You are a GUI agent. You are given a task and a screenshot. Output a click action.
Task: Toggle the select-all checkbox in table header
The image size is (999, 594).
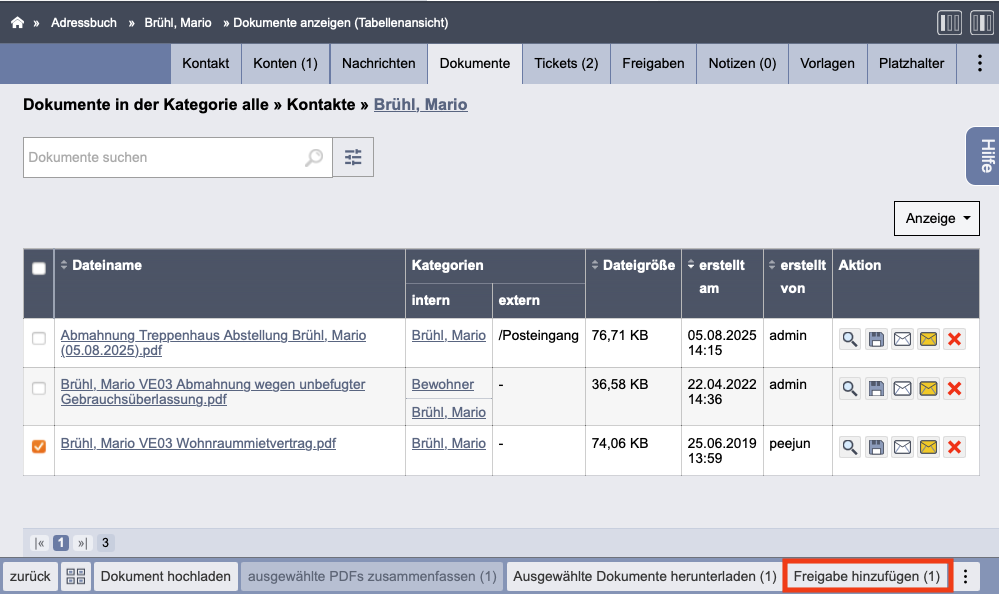coord(39,268)
